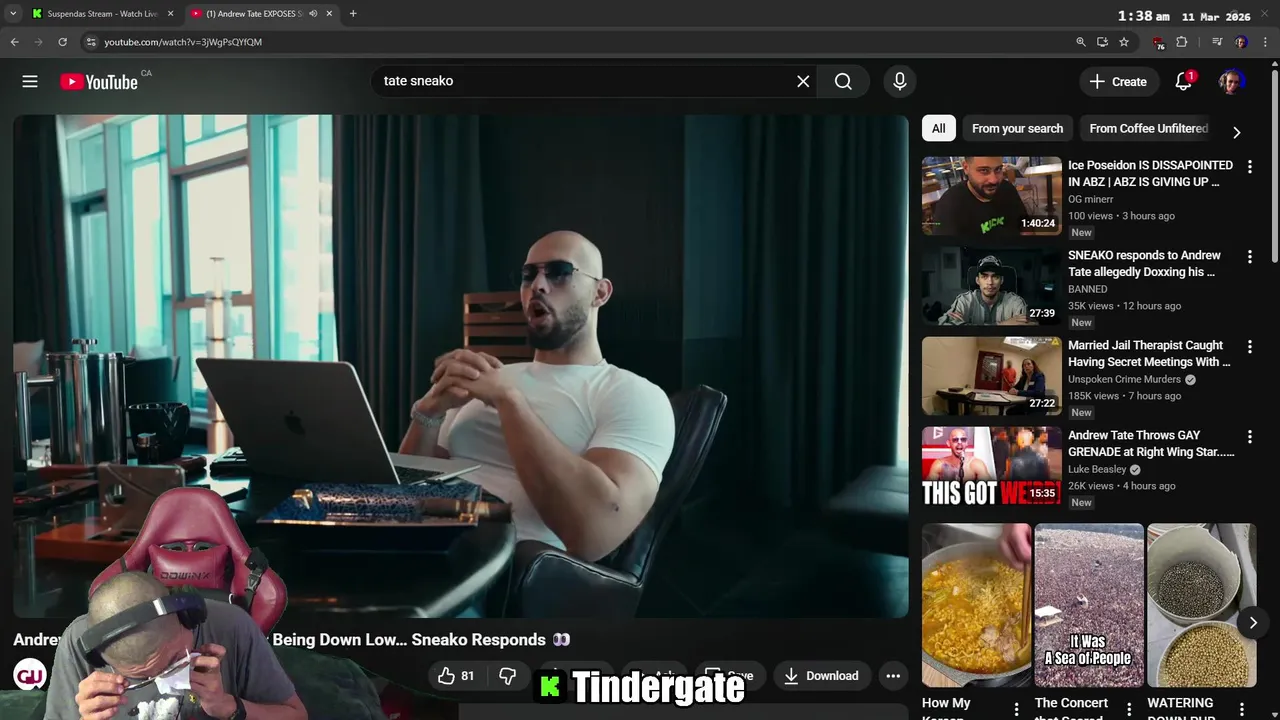Screen dimensions: 1280x720
Task: Click the magnifier search button
Action: click(x=843, y=82)
